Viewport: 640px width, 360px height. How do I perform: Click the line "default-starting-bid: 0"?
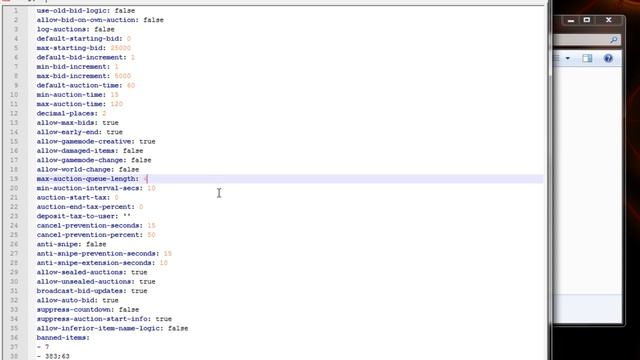pos(84,39)
